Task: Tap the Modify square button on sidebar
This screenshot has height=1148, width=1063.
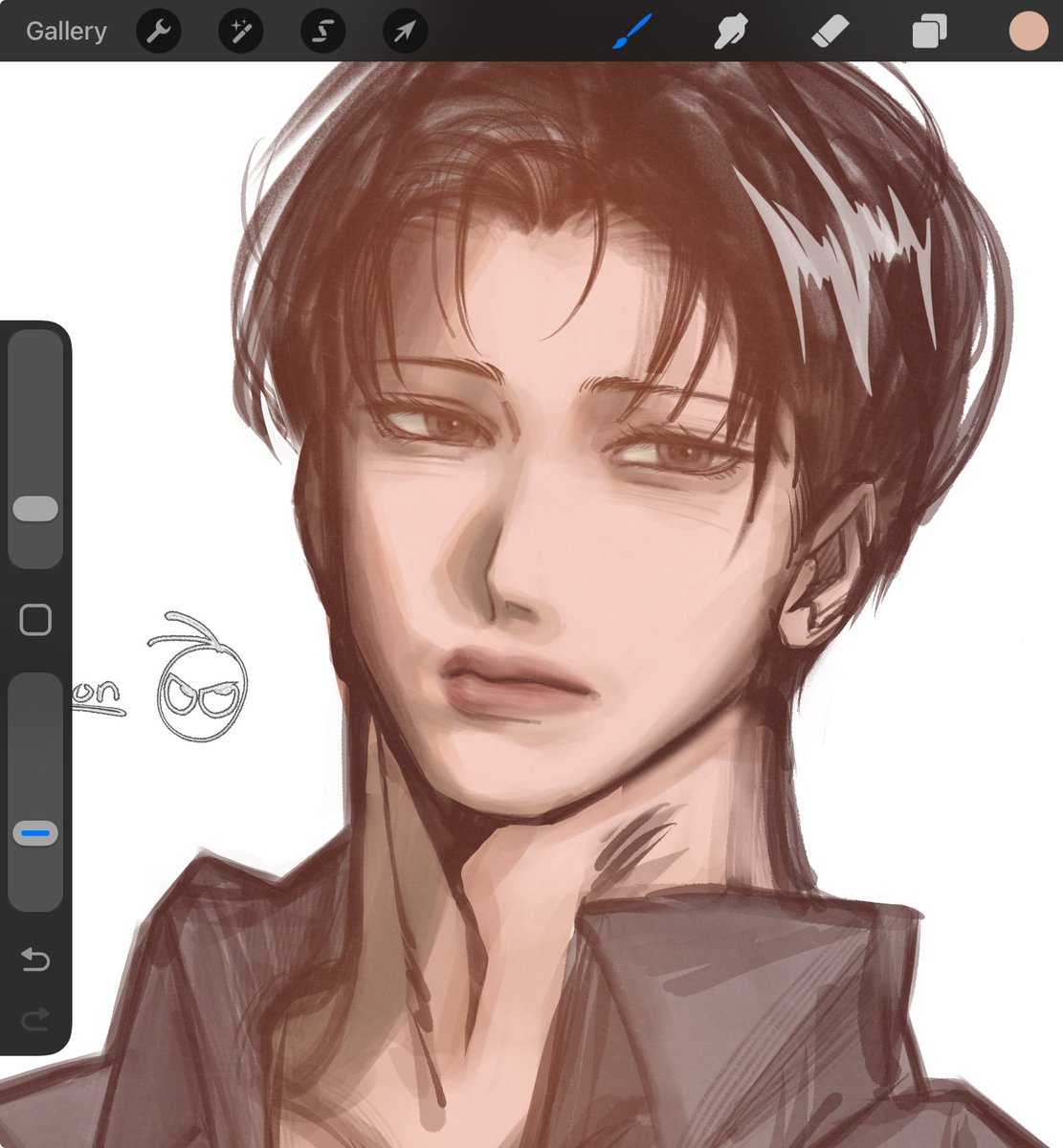Action: pos(35,620)
